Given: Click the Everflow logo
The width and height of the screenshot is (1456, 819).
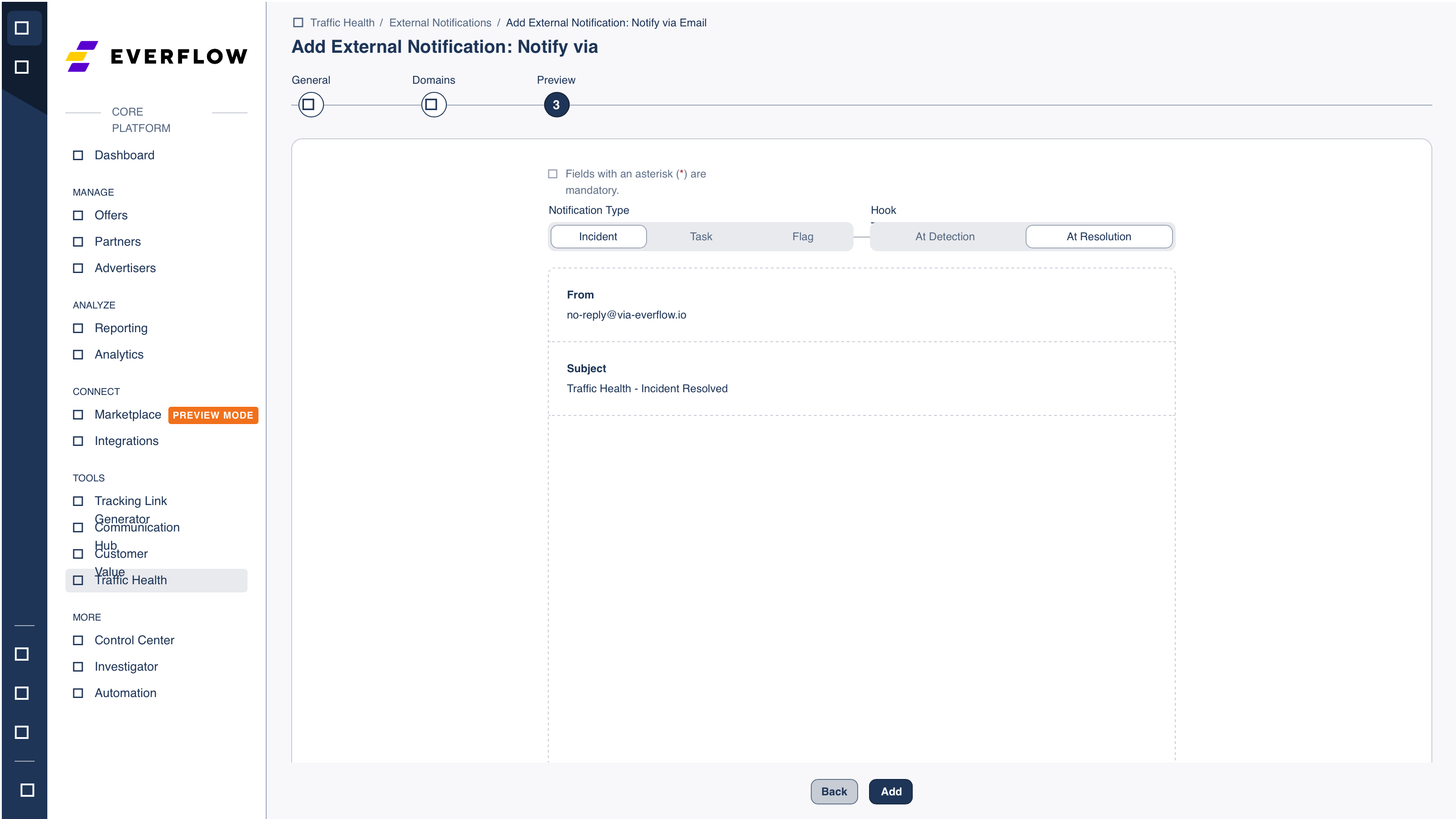Looking at the screenshot, I should click(156, 56).
